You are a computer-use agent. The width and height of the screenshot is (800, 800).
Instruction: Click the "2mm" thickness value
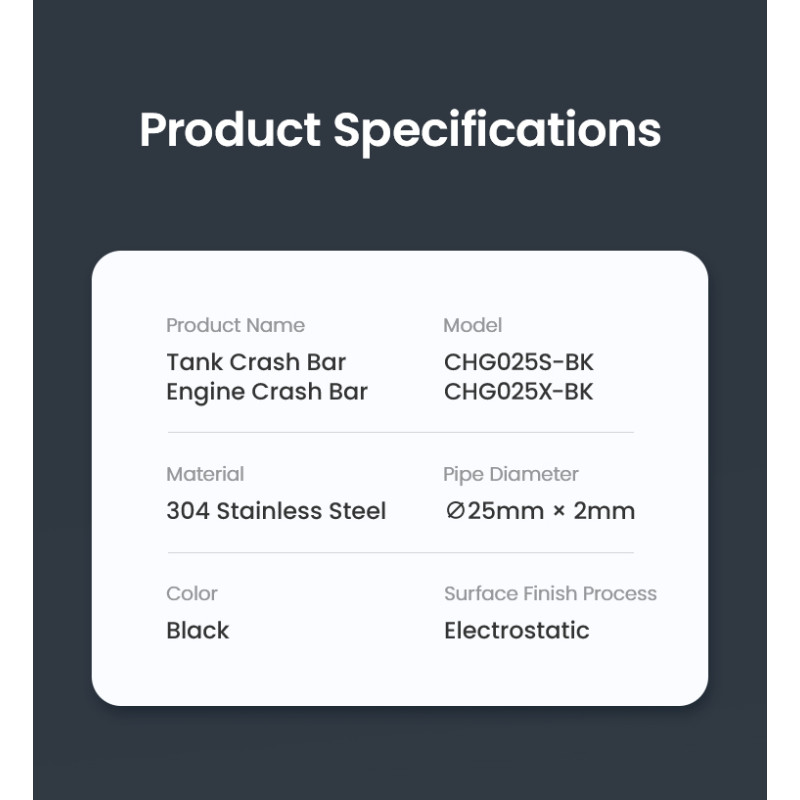pos(604,511)
